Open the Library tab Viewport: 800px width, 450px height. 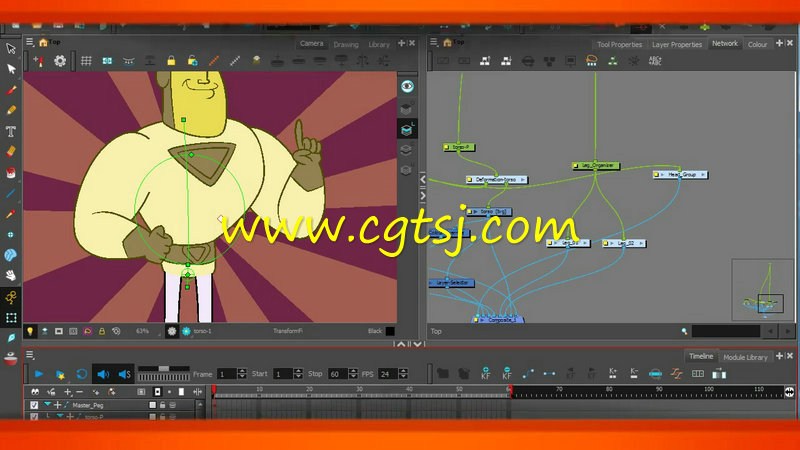379,44
